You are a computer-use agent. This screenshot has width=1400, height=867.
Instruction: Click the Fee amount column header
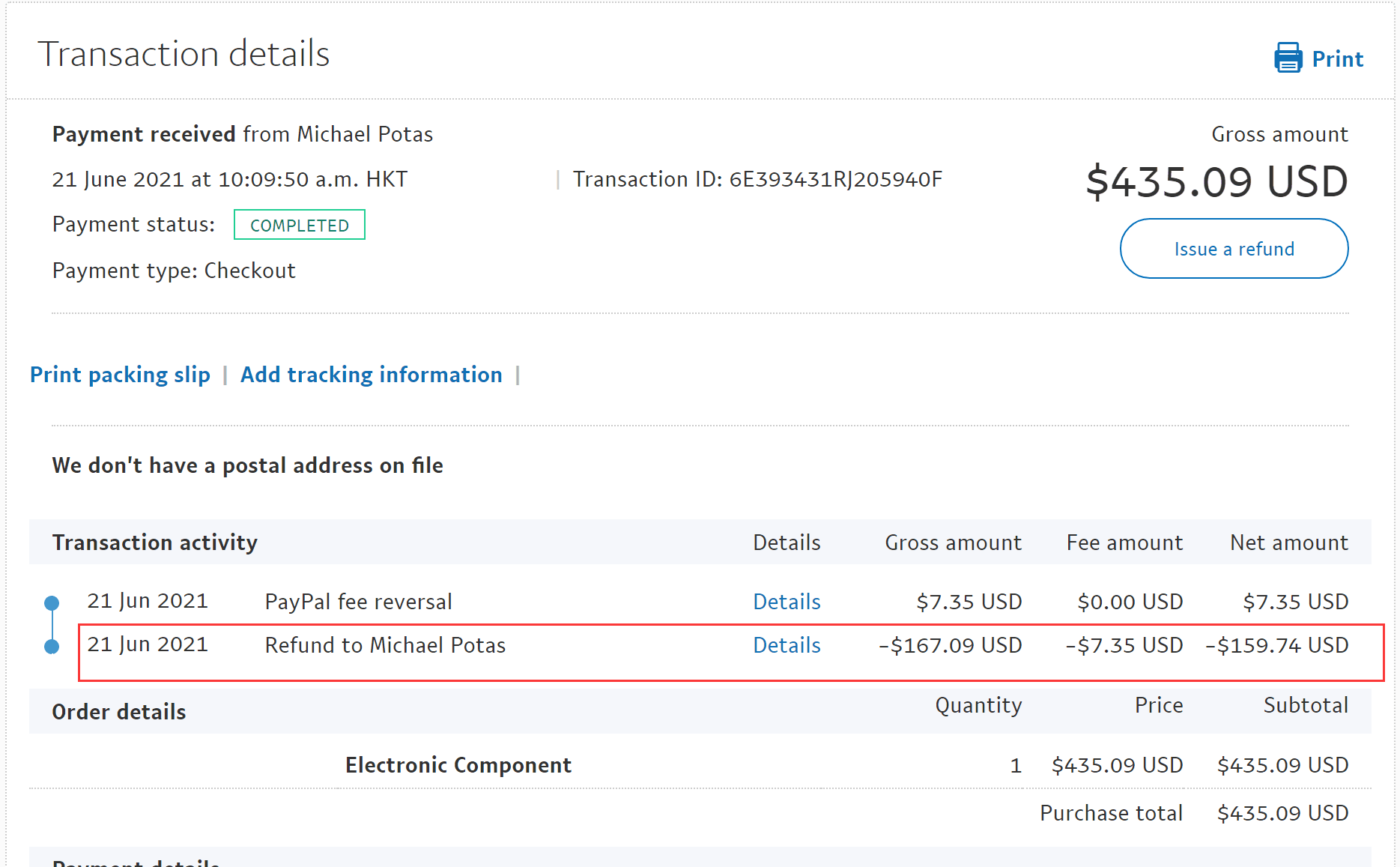(x=1124, y=543)
